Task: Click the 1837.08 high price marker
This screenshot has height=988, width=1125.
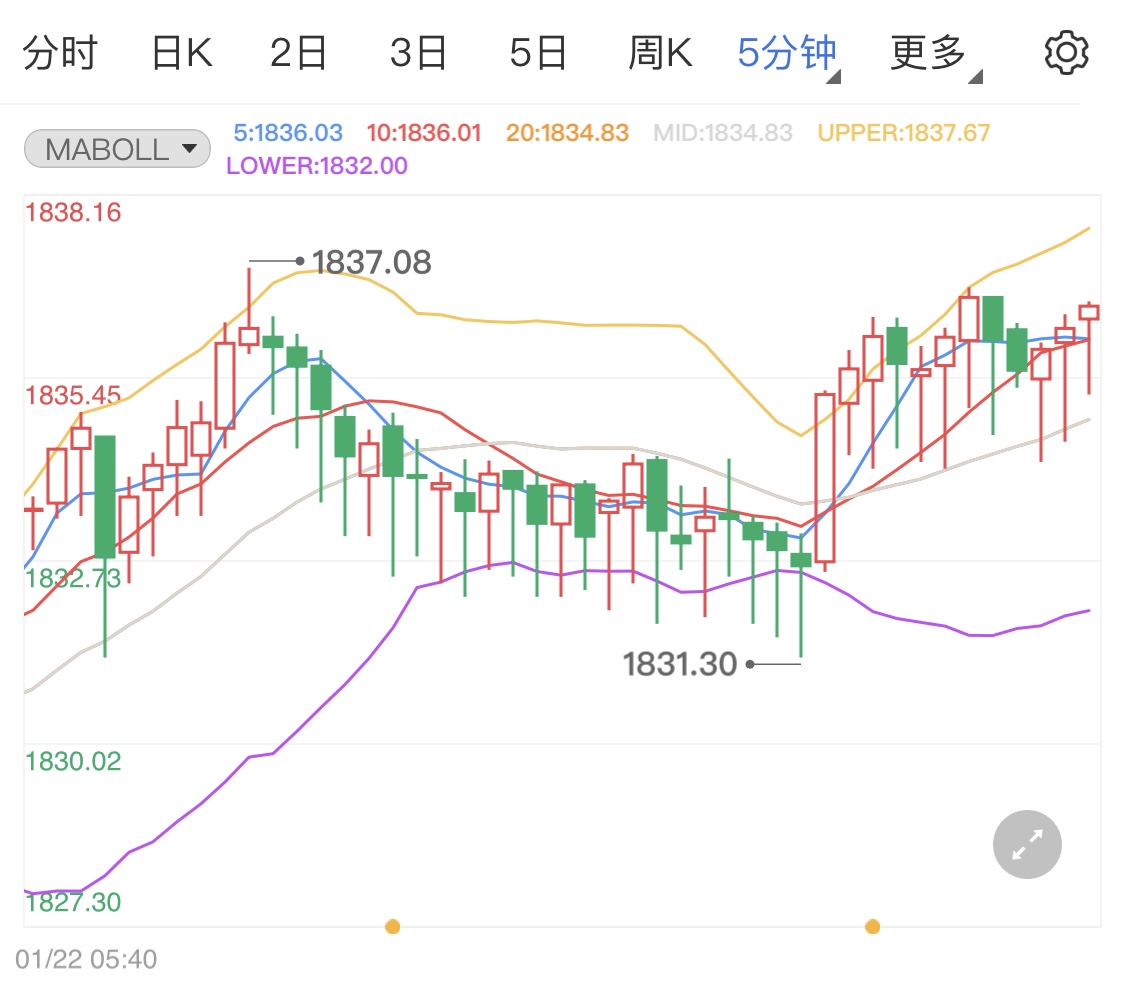Action: click(x=371, y=262)
